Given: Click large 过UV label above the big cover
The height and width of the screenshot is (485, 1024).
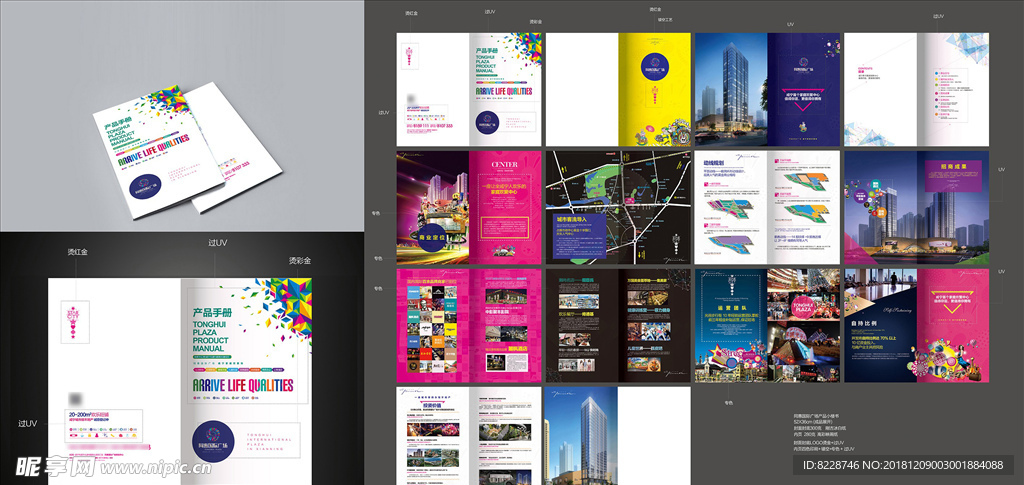Looking at the screenshot, I should point(217,242).
